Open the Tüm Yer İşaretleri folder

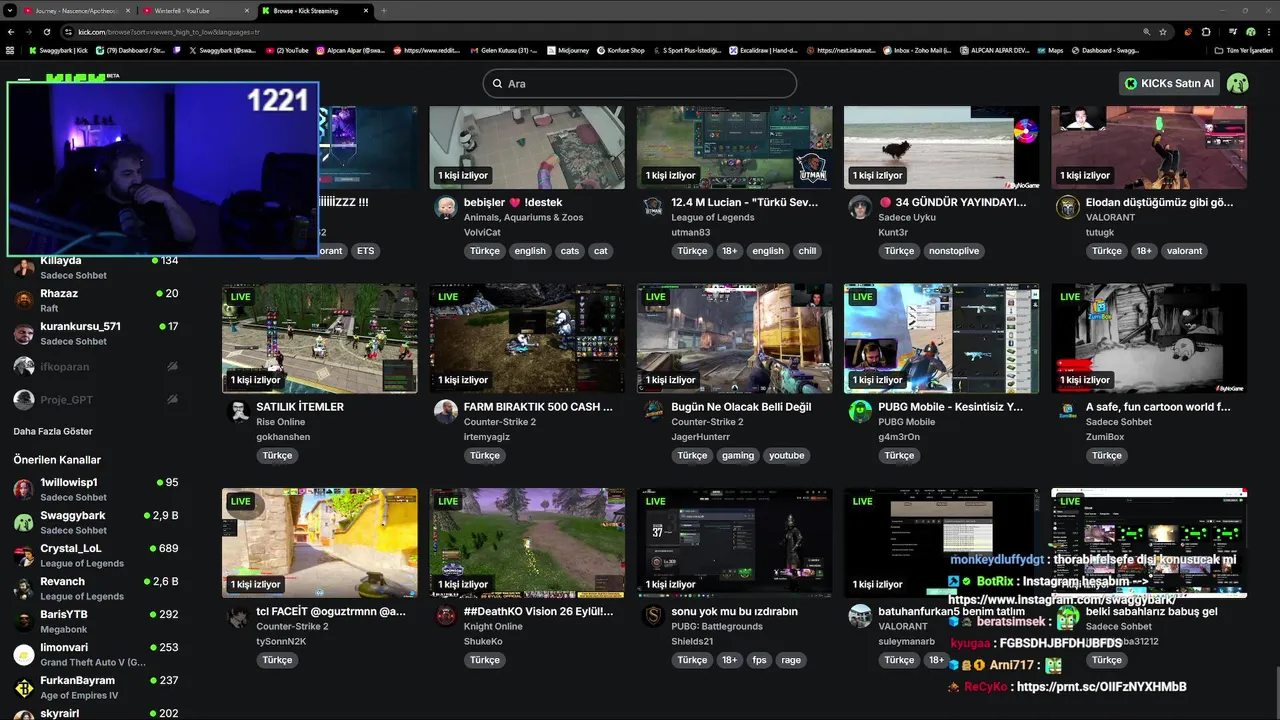pos(1243,50)
